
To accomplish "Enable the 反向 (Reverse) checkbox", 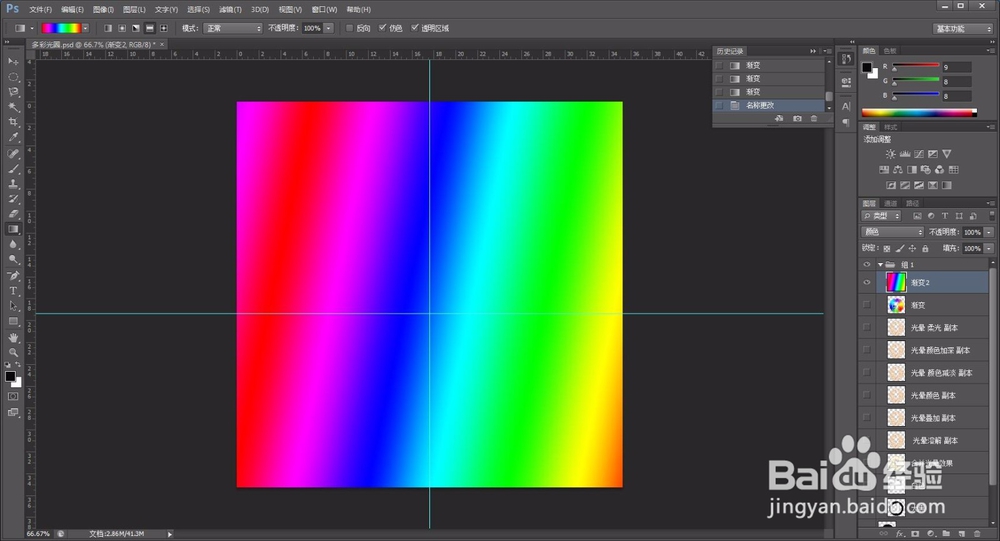I will [x=349, y=28].
